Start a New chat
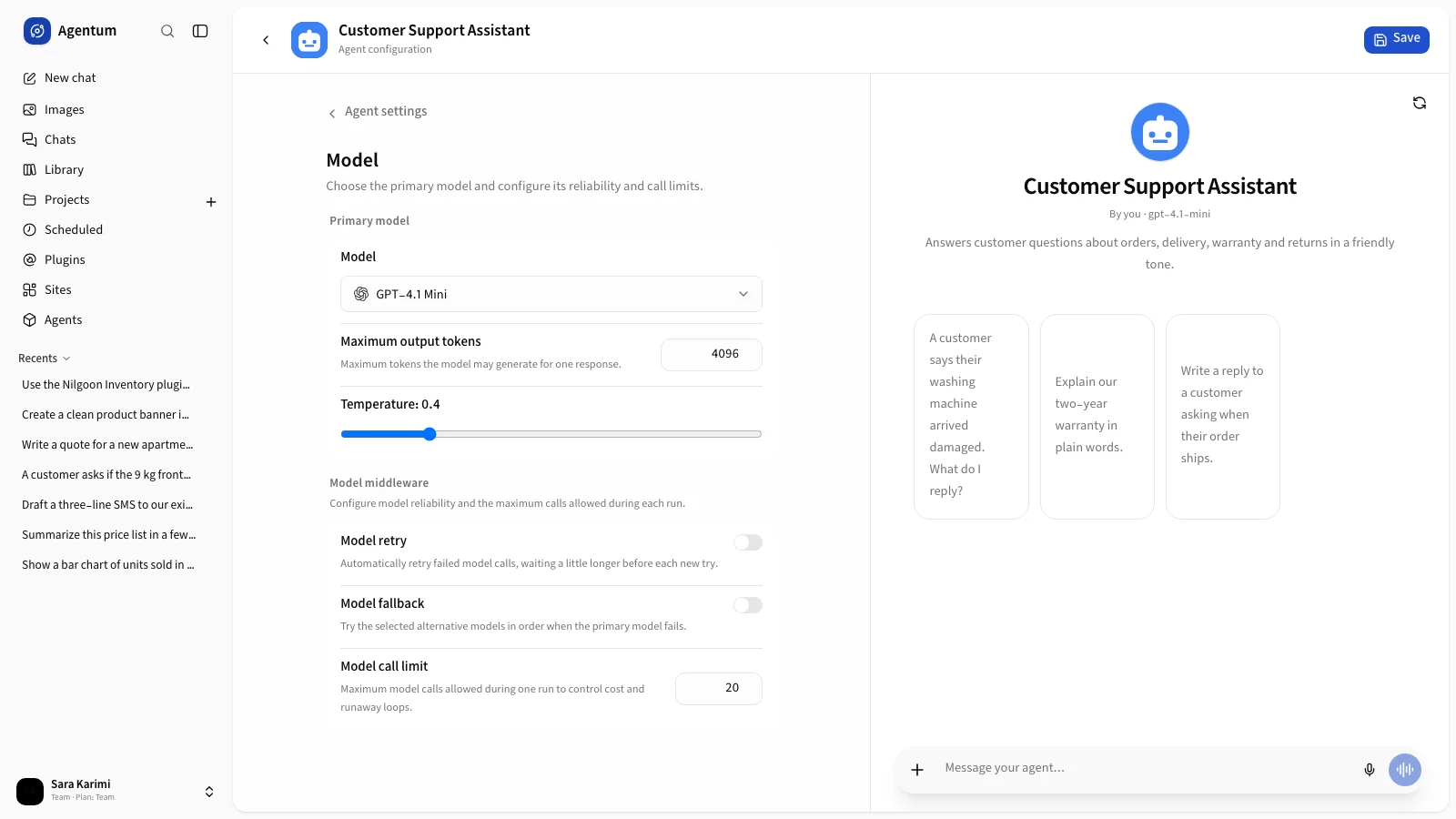Screen dimensions: 1456x819 click(x=116, y=78)
